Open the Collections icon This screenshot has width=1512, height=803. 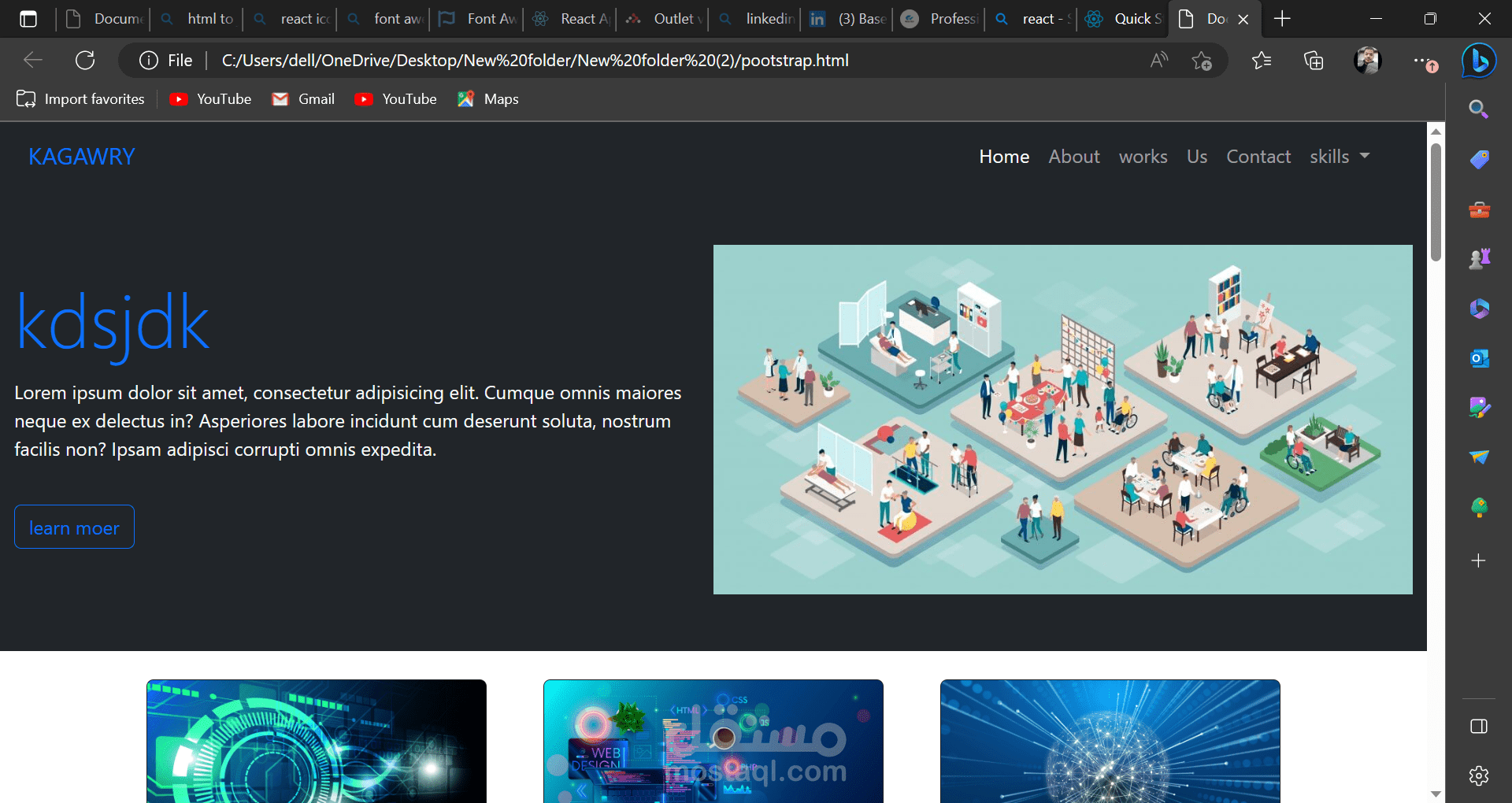coord(1314,61)
